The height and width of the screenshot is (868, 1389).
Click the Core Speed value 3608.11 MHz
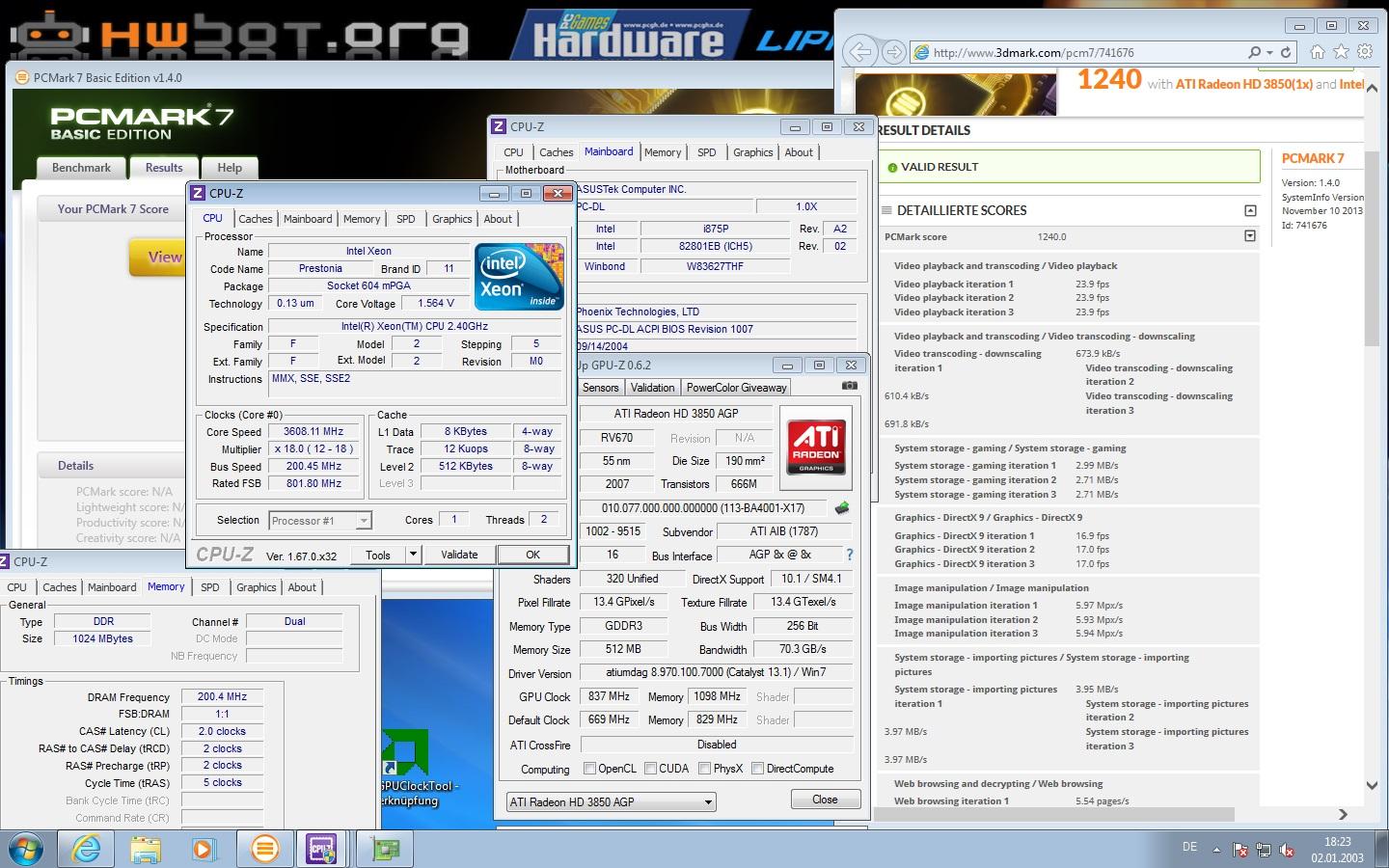313,432
